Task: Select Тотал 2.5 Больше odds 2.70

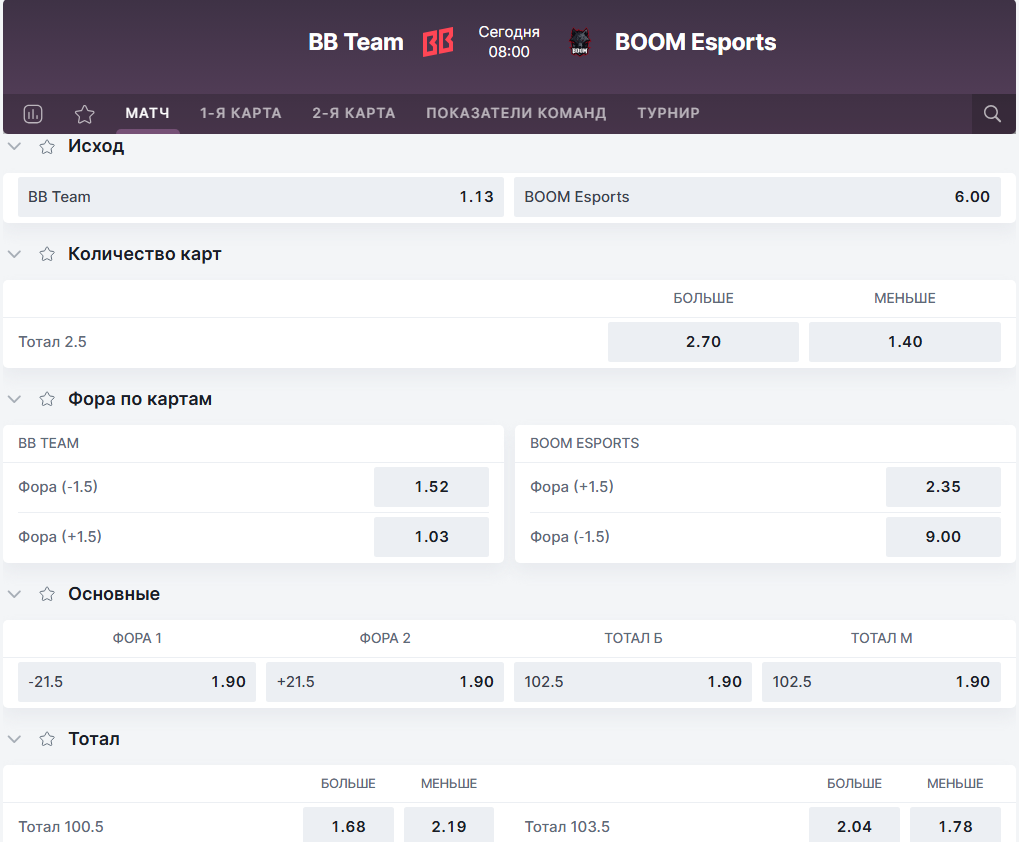Action: pos(703,342)
